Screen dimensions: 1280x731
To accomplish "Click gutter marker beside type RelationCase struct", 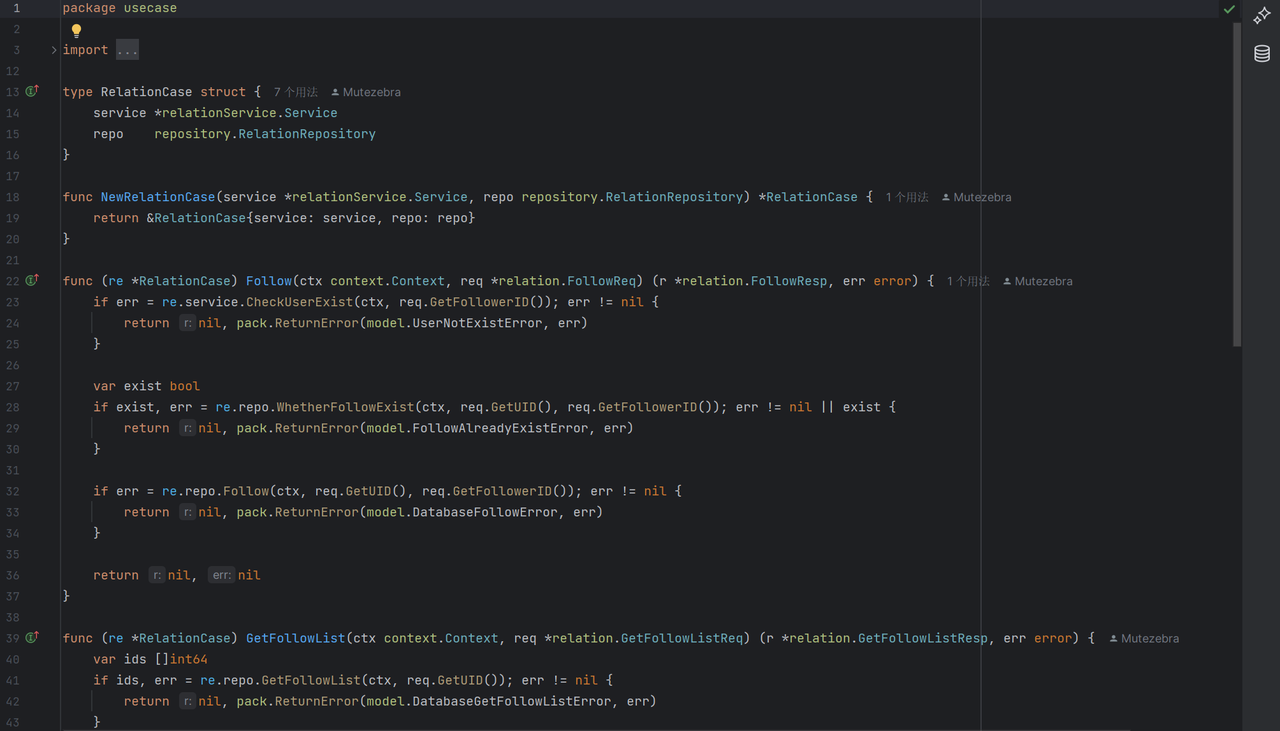I will click(32, 91).
